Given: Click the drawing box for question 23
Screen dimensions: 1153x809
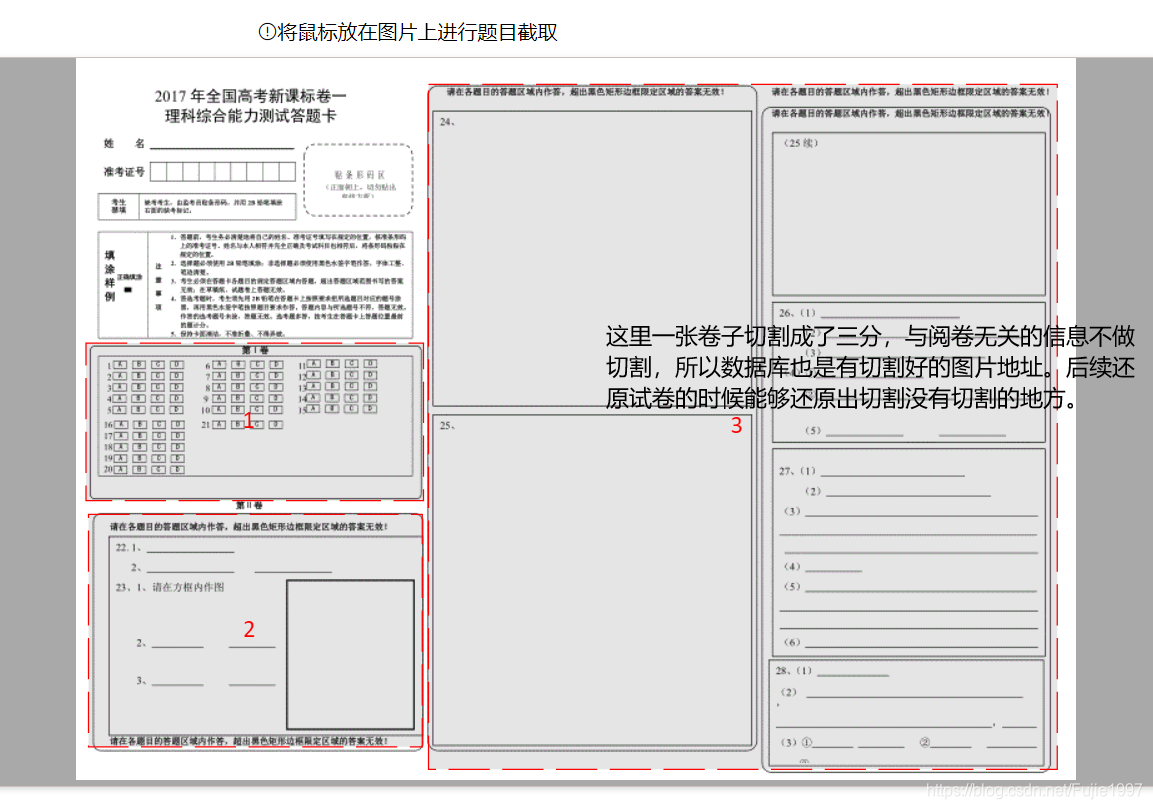Looking at the screenshot, I should [x=350, y=655].
